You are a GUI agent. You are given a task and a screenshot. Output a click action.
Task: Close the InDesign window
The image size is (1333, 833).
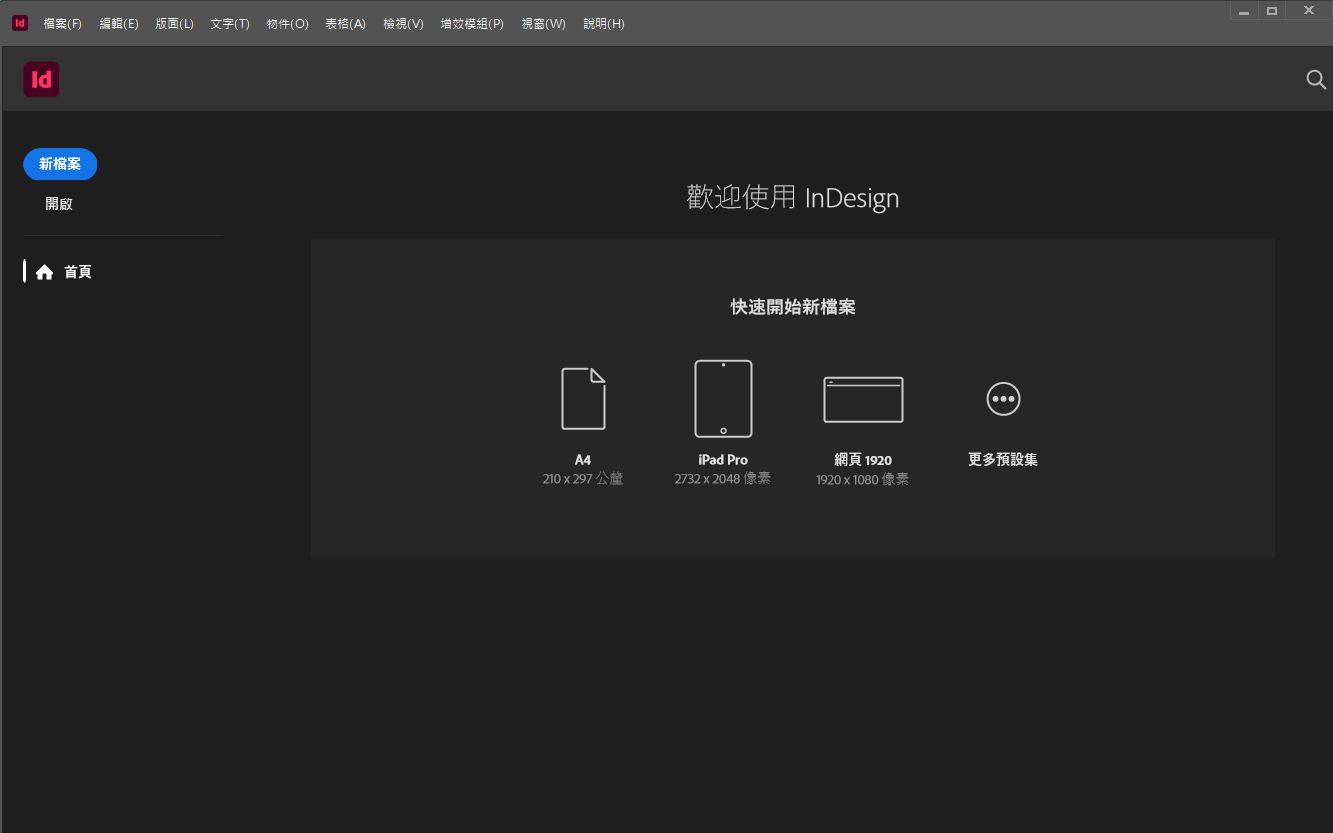point(1309,11)
